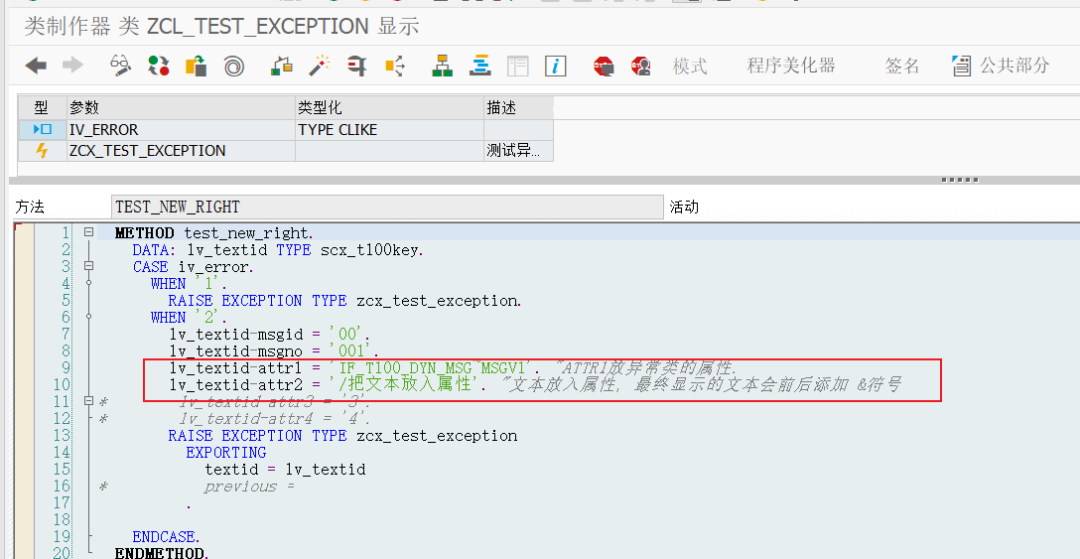Click the ENDMETHOD statement
This screenshot has height=559, width=1080.
point(162,553)
